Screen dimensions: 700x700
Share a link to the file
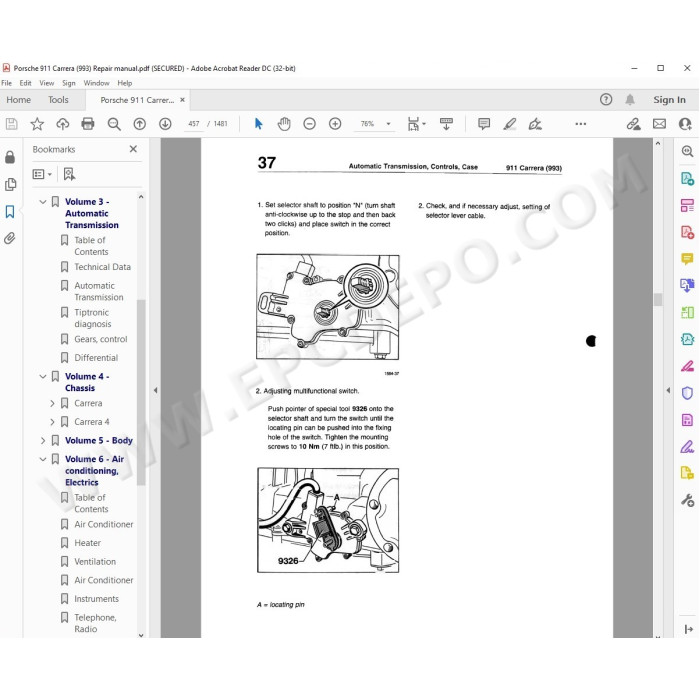coord(633,124)
